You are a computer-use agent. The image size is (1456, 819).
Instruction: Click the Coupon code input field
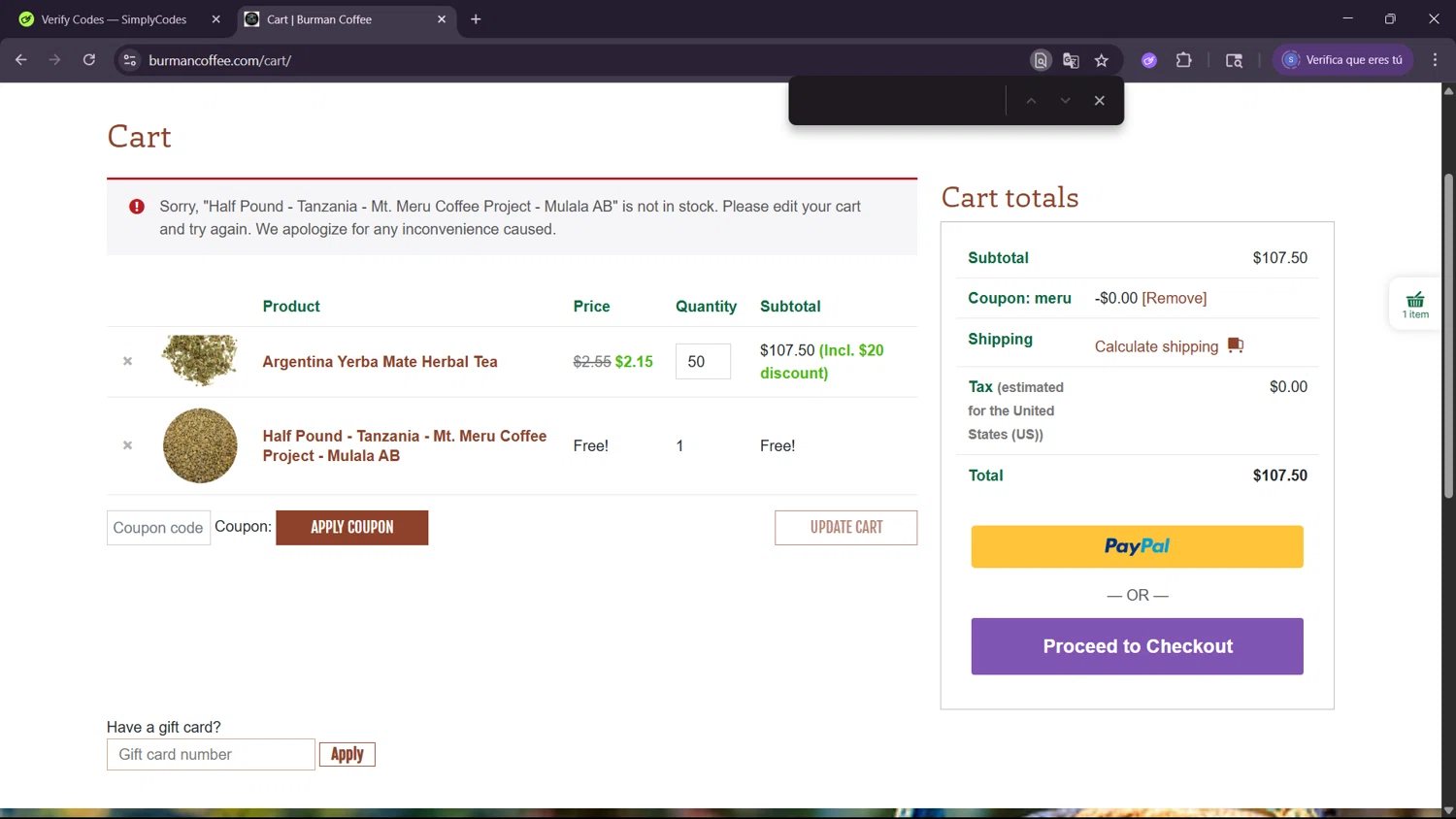coord(158,528)
